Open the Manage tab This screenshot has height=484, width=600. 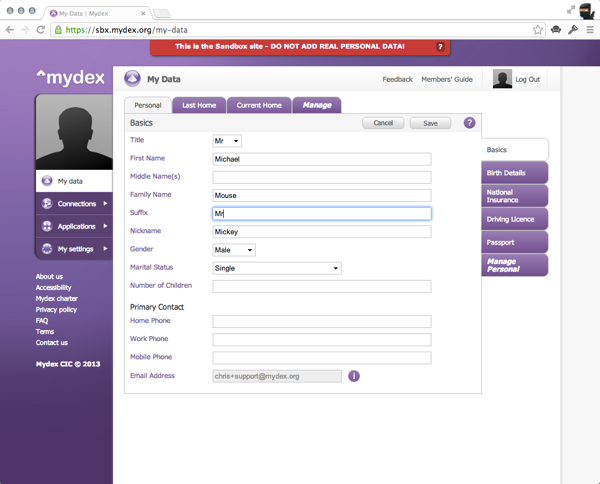click(x=317, y=105)
